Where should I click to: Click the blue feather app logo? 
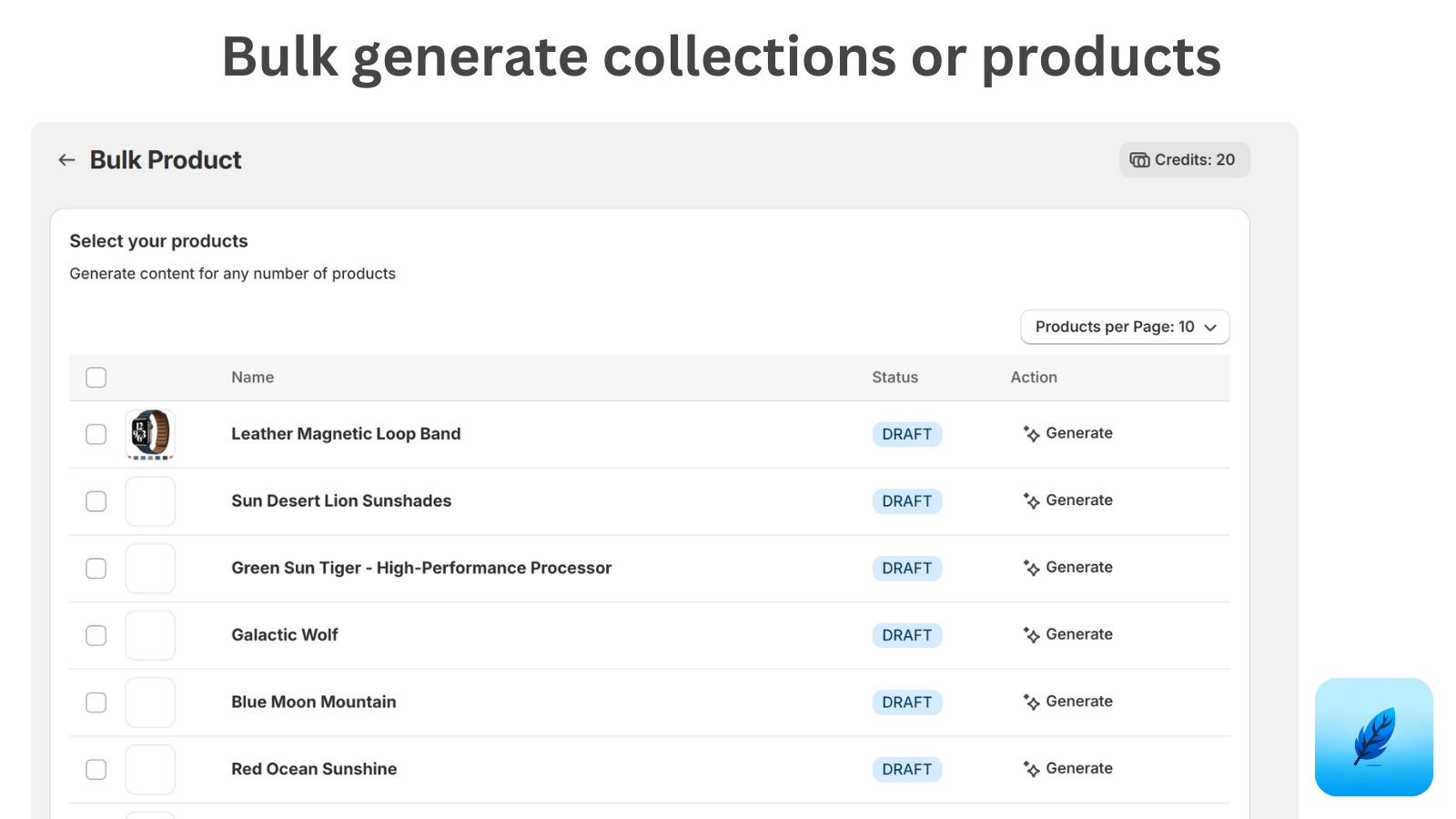(x=1374, y=738)
